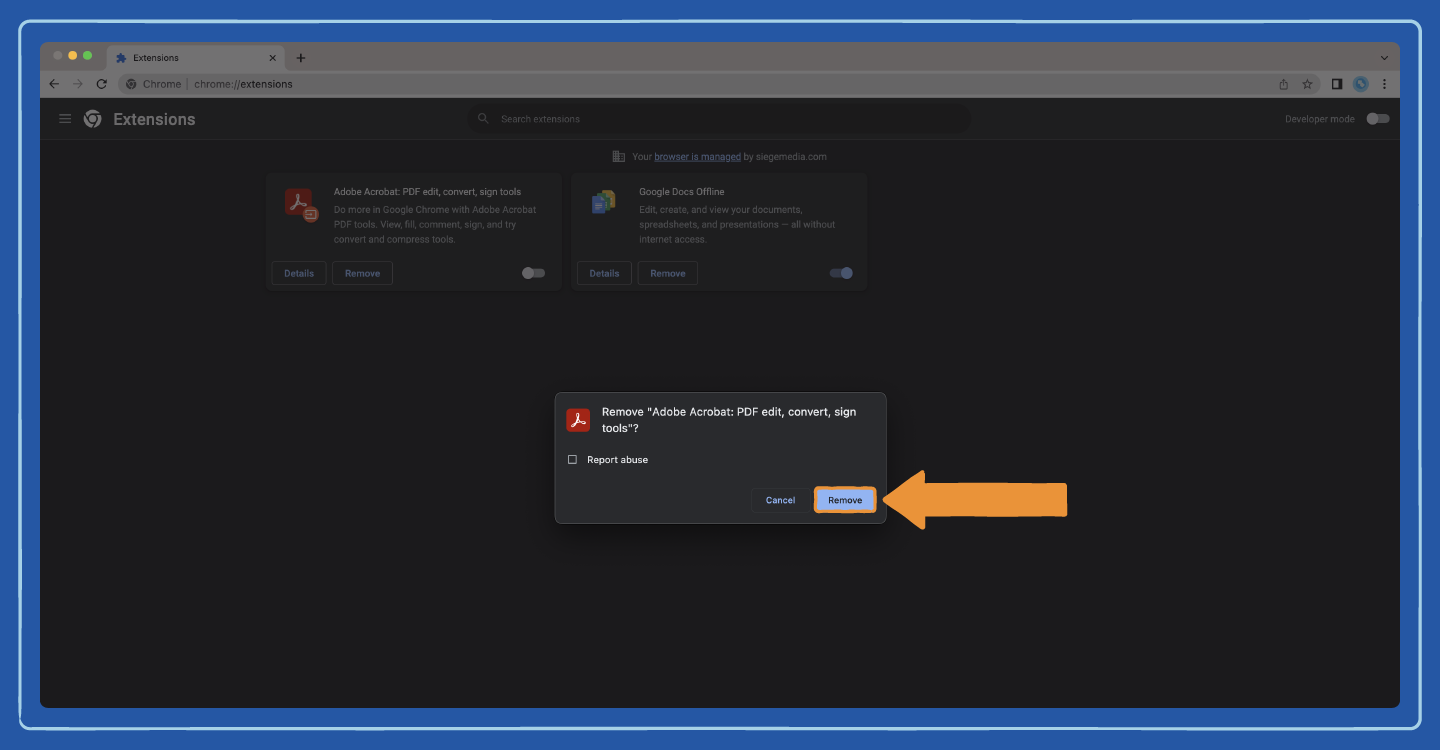Click the Adobe PDF icon in the removal dialog
This screenshot has width=1440, height=750.
click(578, 419)
